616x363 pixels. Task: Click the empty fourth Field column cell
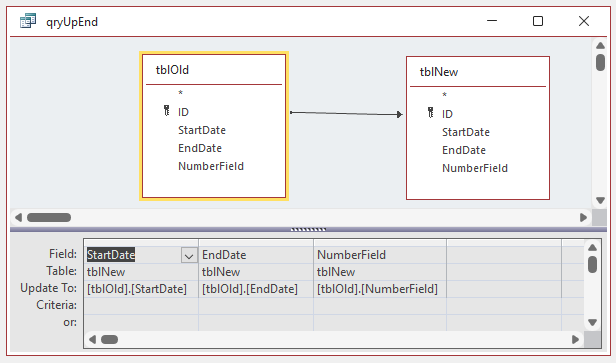504,255
